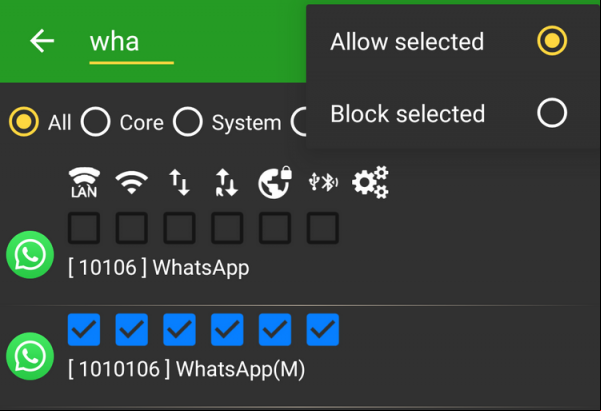Open the WhatsApp(M) 1010106 app icon
Image resolution: width=601 pixels, height=411 pixels.
(30, 356)
